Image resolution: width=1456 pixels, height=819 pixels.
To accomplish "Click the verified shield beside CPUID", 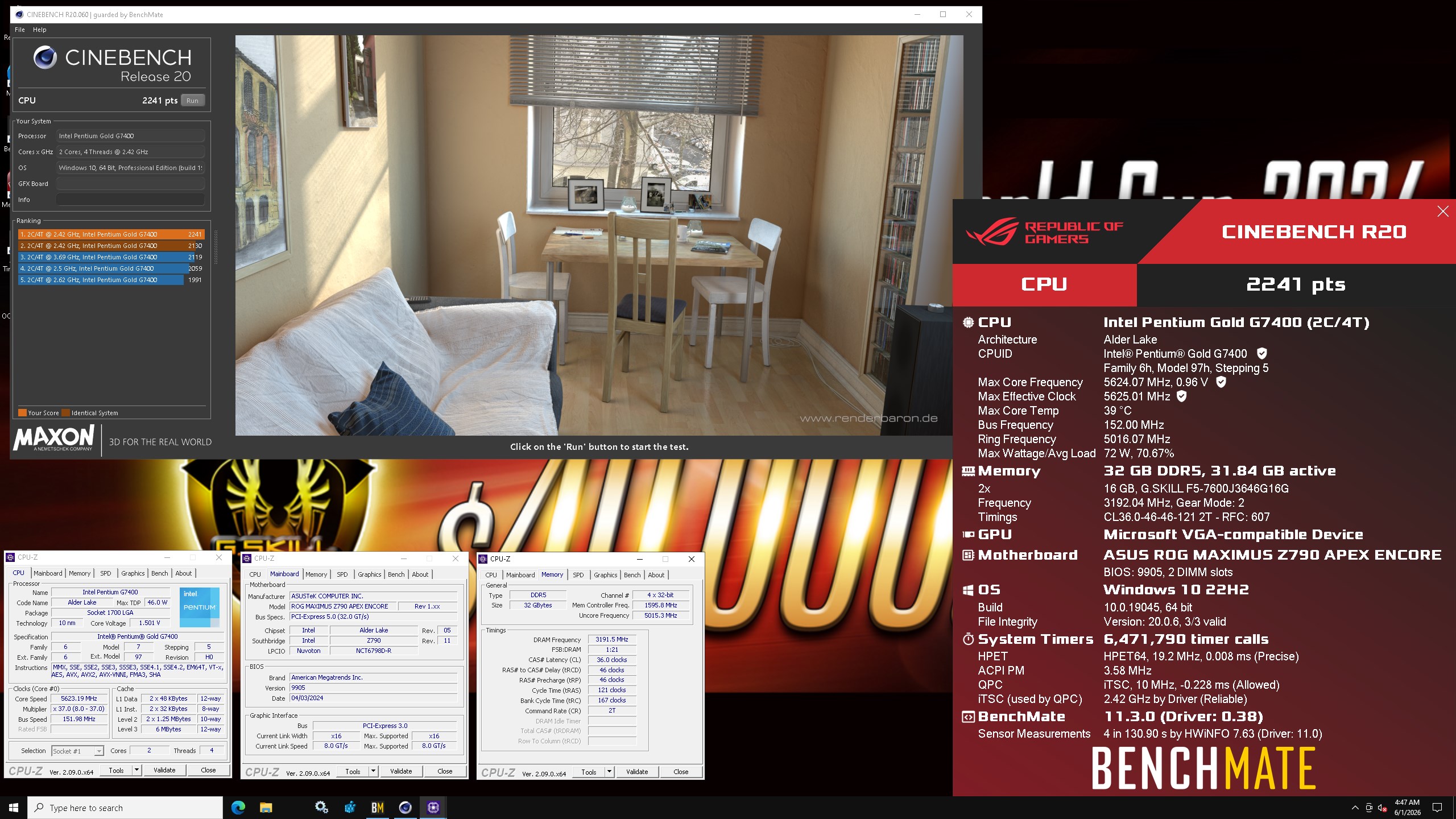I will [x=1261, y=353].
